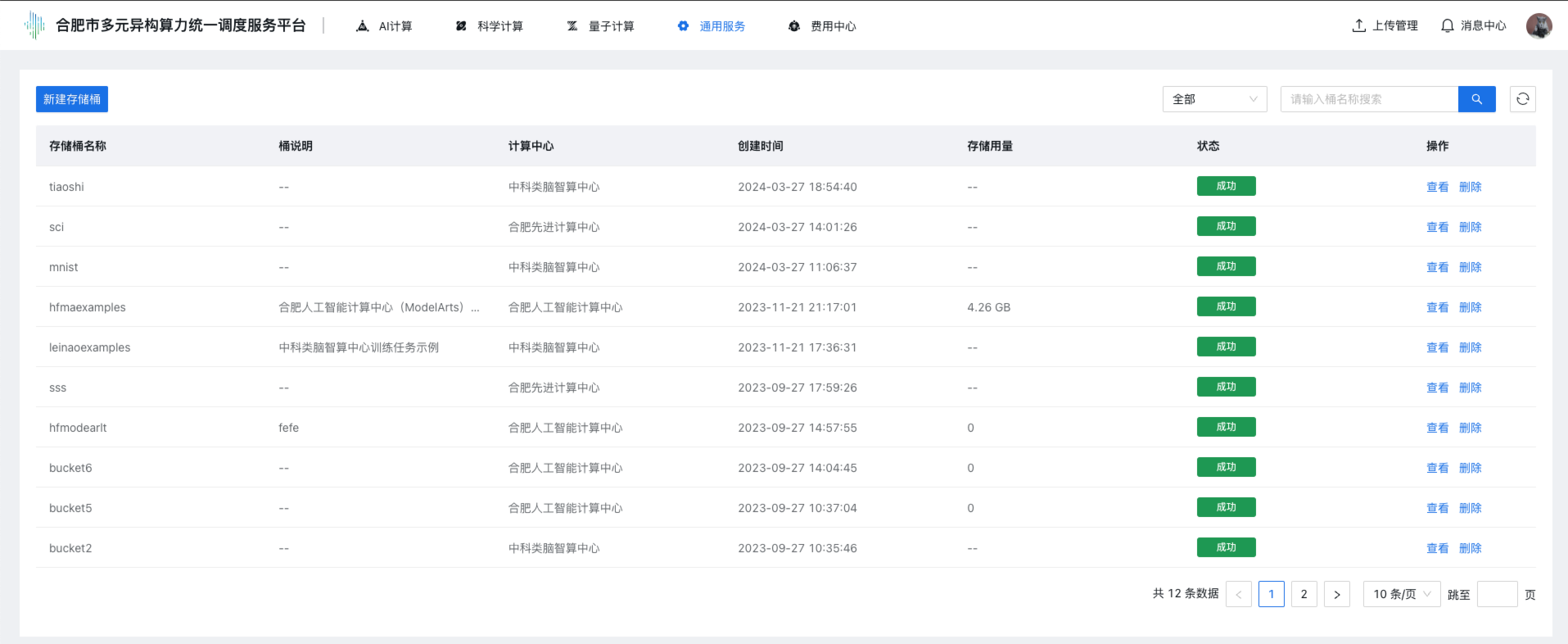1568x644 pixels.
Task: Click the bucket name search field
Action: click(x=1369, y=99)
